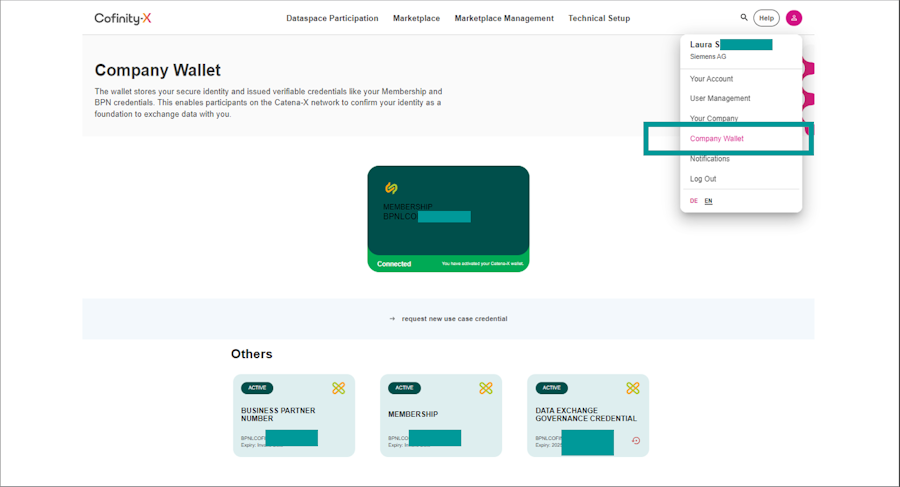Viewport: 900px width, 487px height.
Task: Open the Business Partner Number credential card
Action: click(294, 415)
